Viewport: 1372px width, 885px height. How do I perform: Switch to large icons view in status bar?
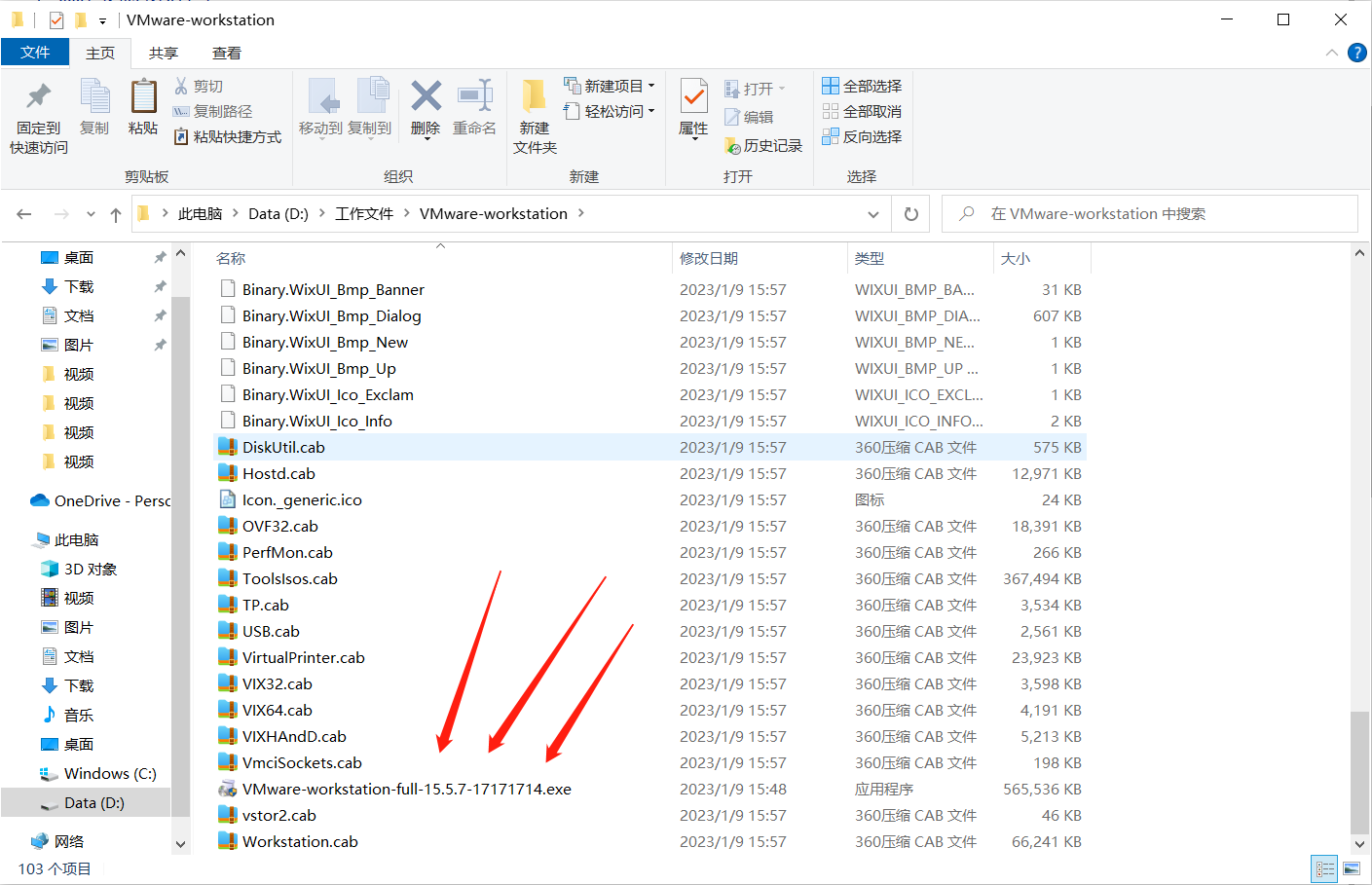point(1352,868)
